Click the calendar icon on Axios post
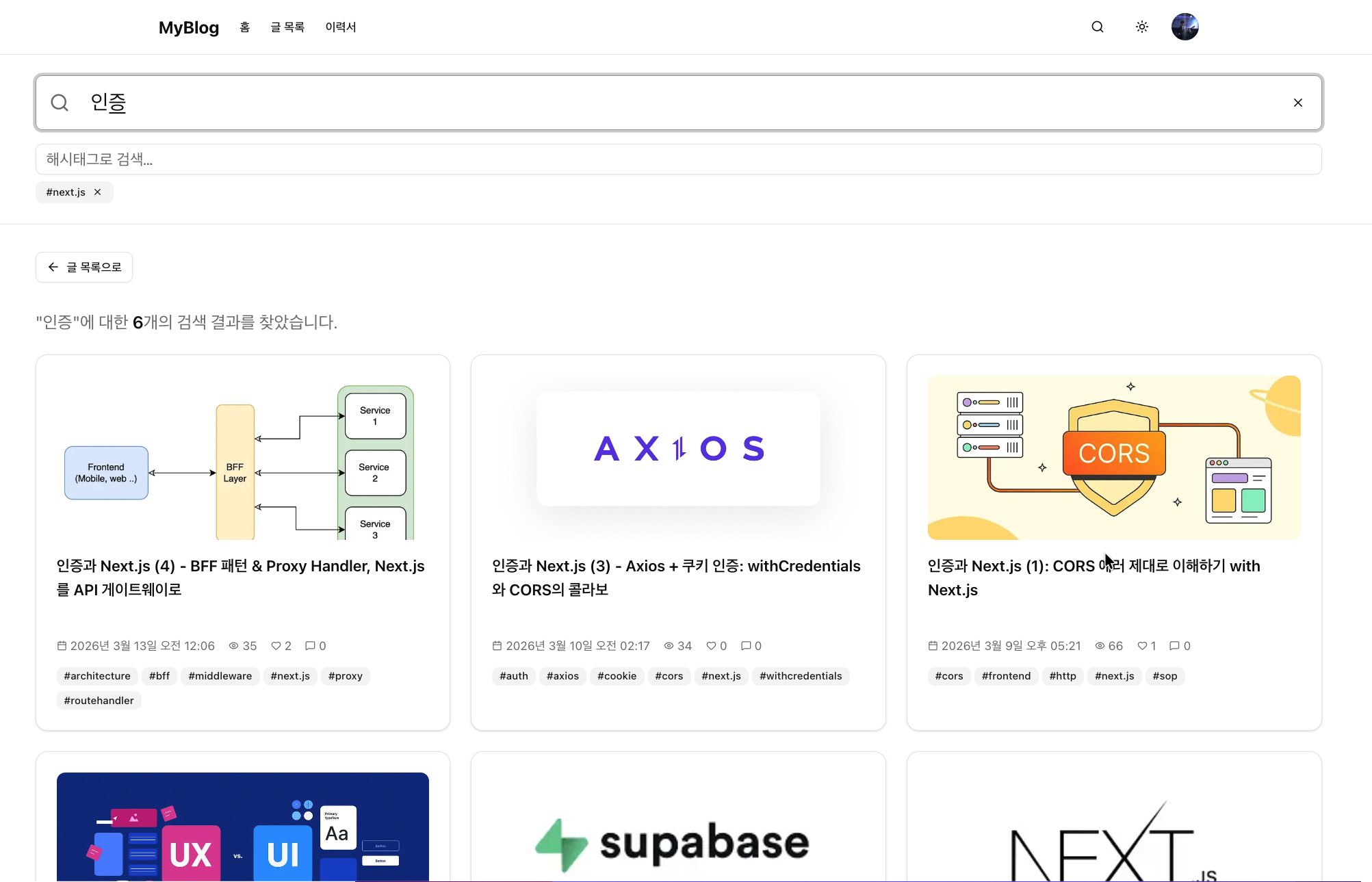 497,646
